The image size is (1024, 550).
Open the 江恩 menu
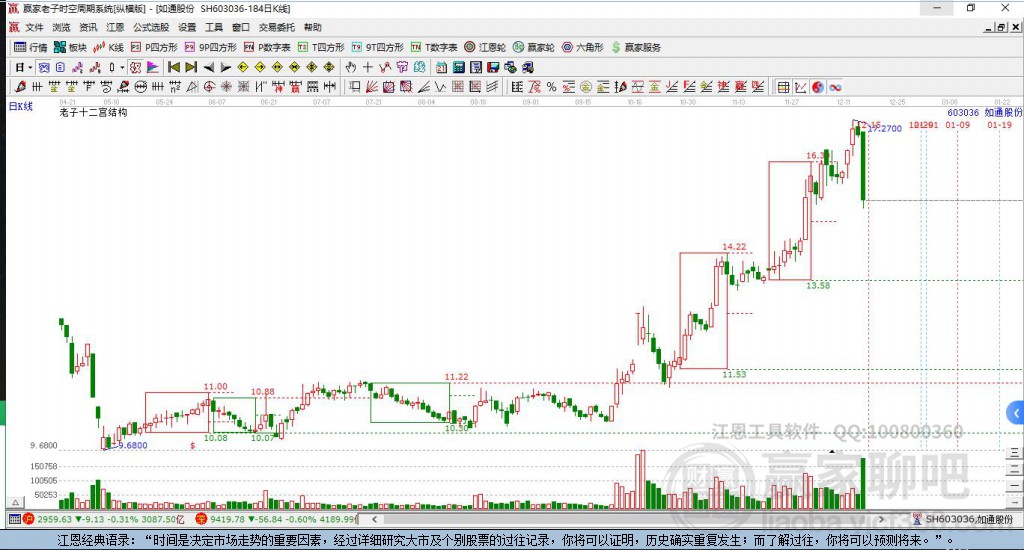(115, 27)
